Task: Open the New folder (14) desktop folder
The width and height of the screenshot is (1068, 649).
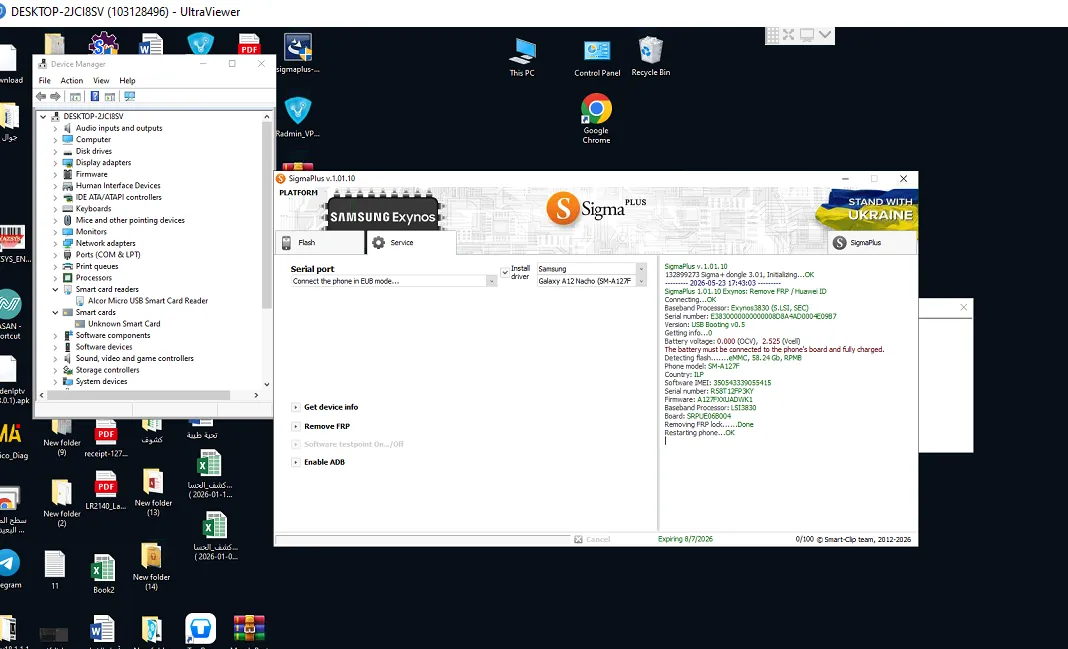Action: pos(151,567)
